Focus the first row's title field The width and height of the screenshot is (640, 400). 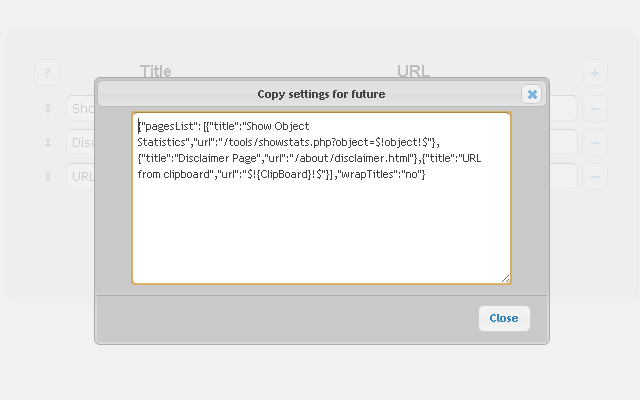tap(81, 108)
